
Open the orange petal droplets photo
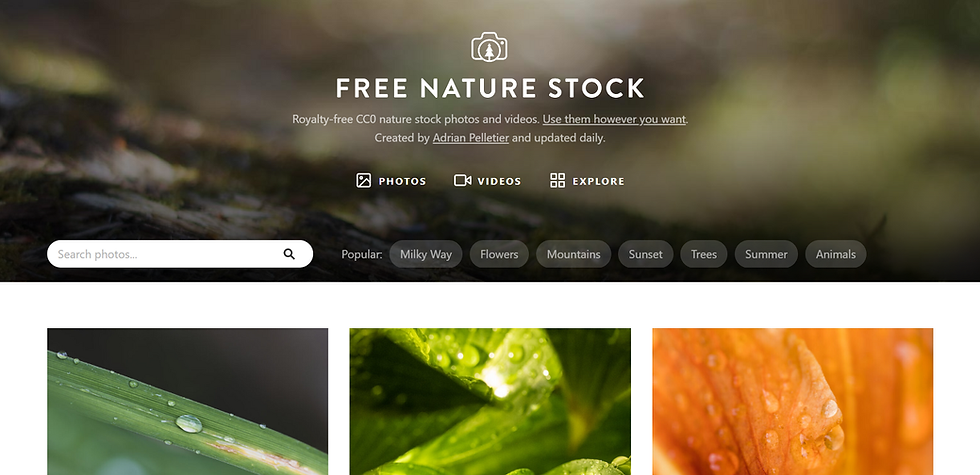click(x=792, y=401)
